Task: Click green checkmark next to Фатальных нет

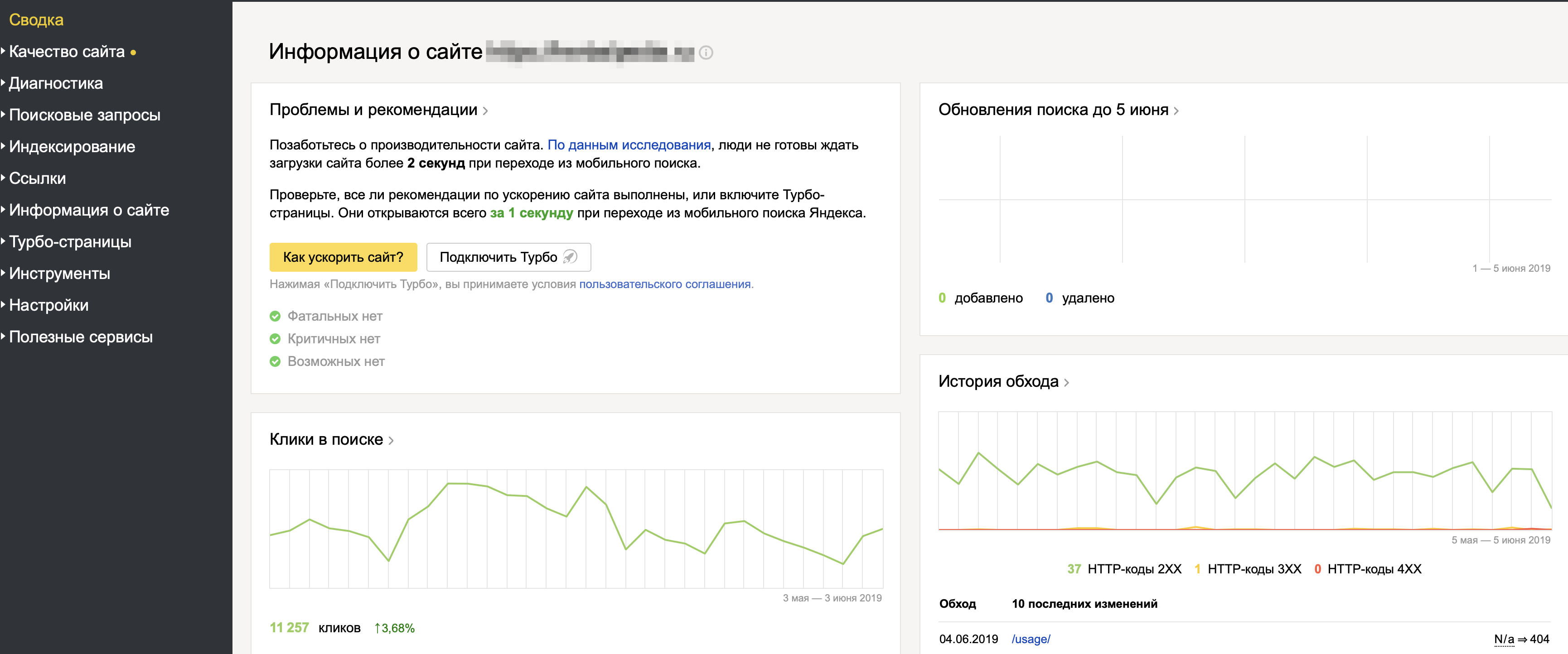Action: click(x=275, y=316)
